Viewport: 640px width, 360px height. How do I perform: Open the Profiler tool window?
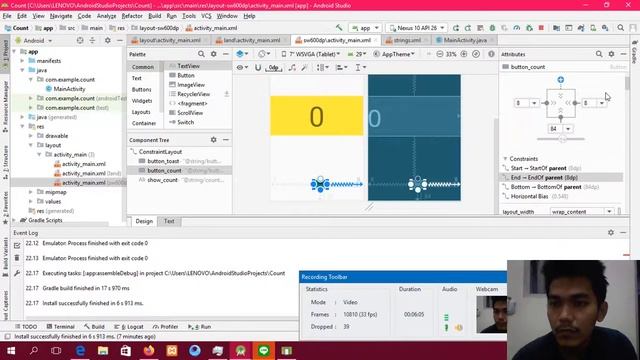[165, 327]
